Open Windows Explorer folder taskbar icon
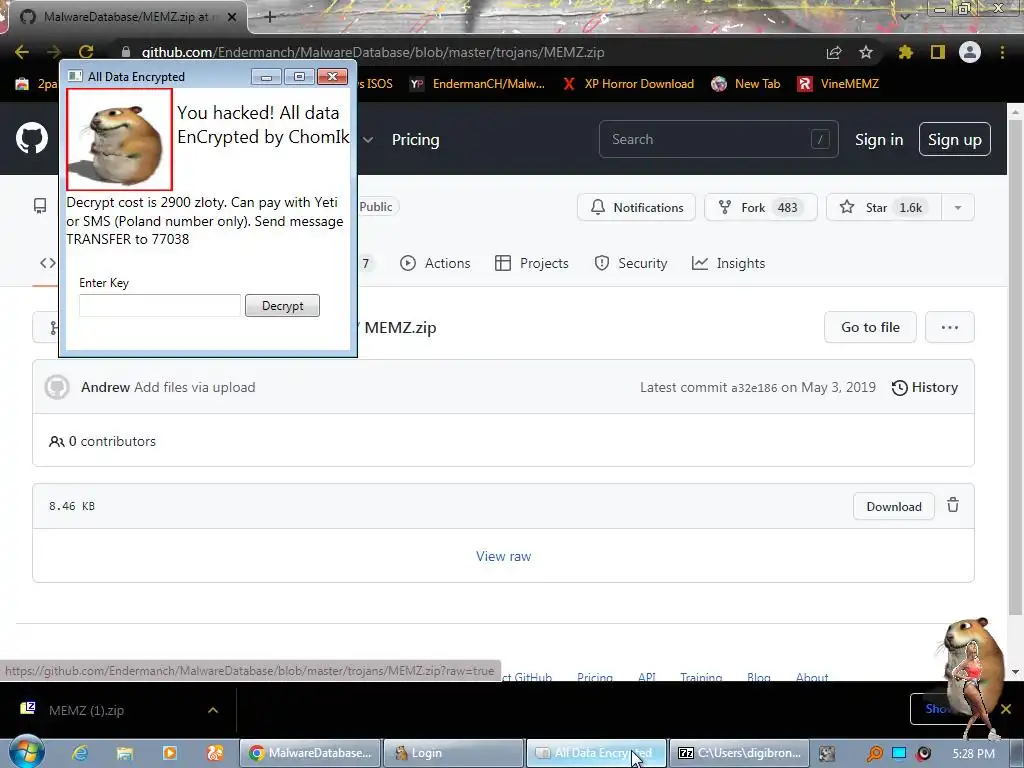Viewport: 1024px width, 768px height. tap(125, 753)
